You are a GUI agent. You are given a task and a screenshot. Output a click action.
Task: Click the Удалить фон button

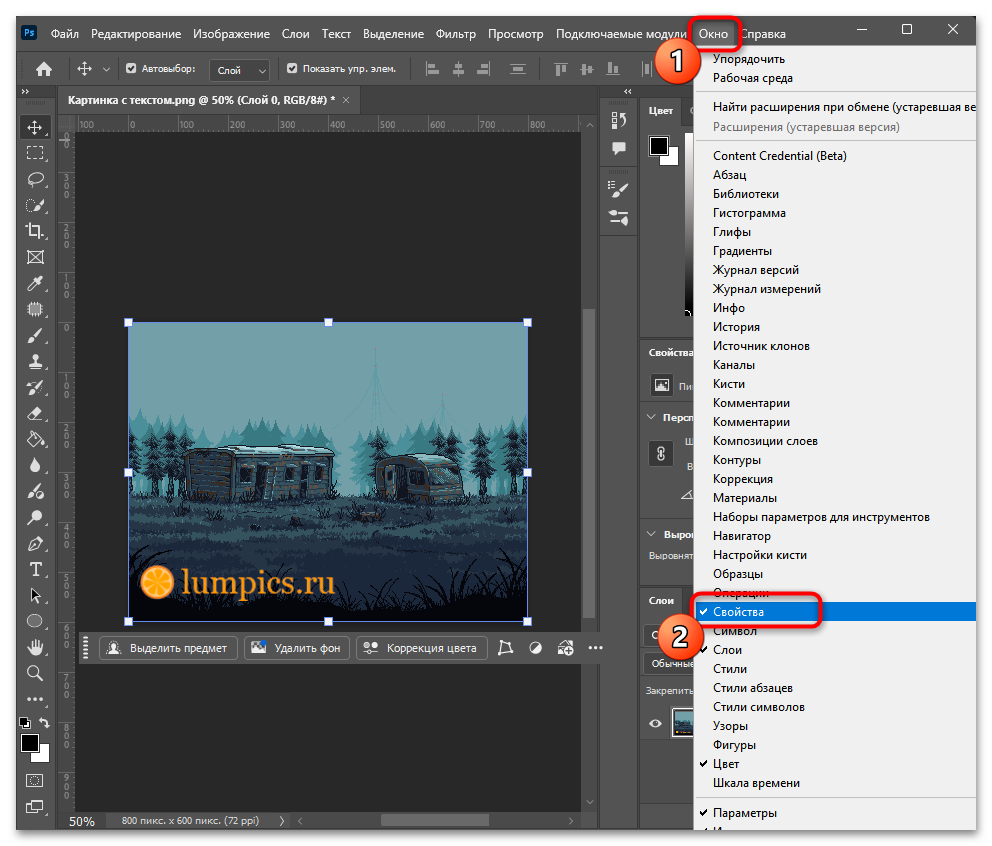click(297, 648)
